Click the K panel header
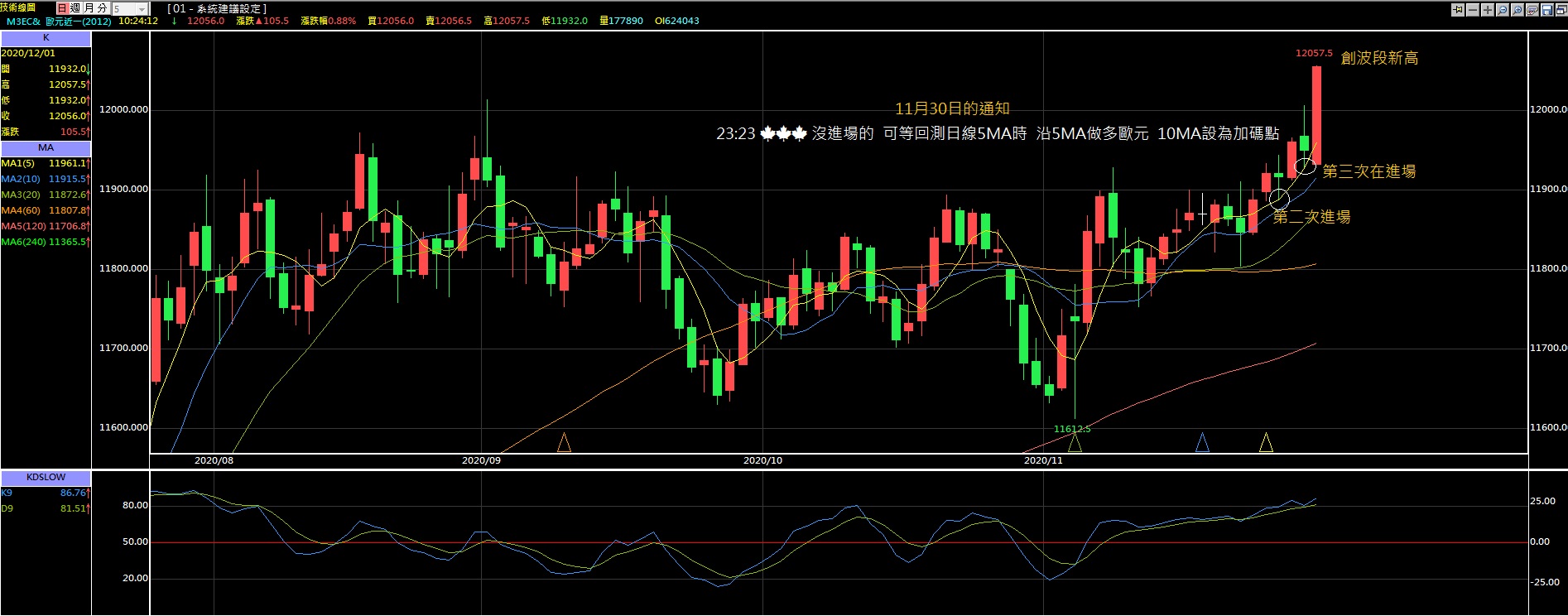Image resolution: width=1568 pixels, height=616 pixels. click(46, 38)
